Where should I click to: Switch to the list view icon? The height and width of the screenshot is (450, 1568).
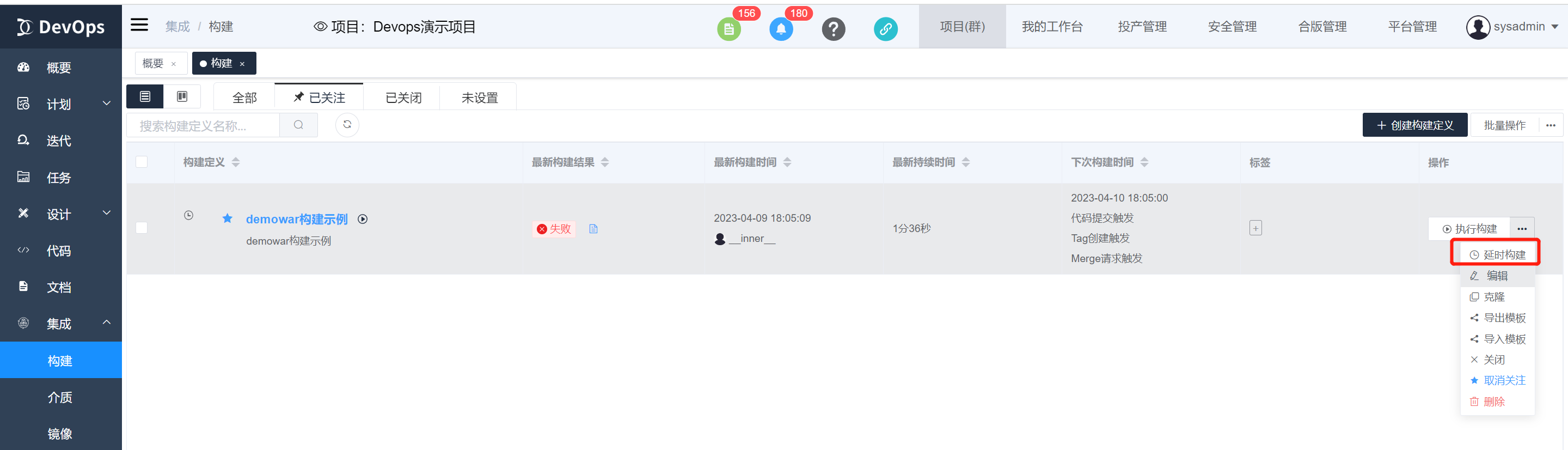click(x=145, y=97)
